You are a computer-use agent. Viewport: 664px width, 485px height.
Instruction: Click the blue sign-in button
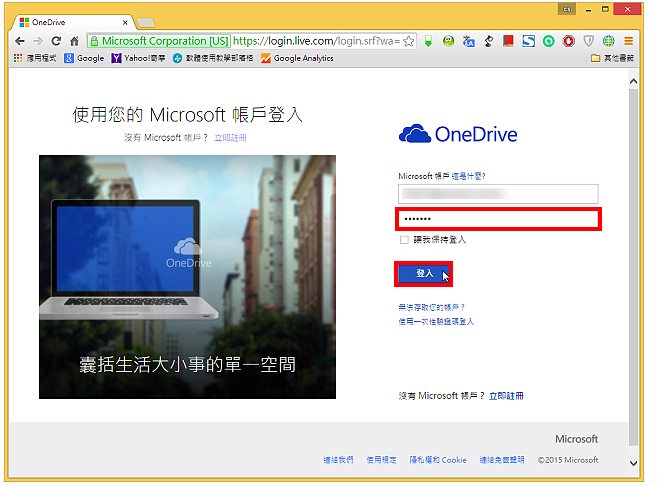coord(423,274)
